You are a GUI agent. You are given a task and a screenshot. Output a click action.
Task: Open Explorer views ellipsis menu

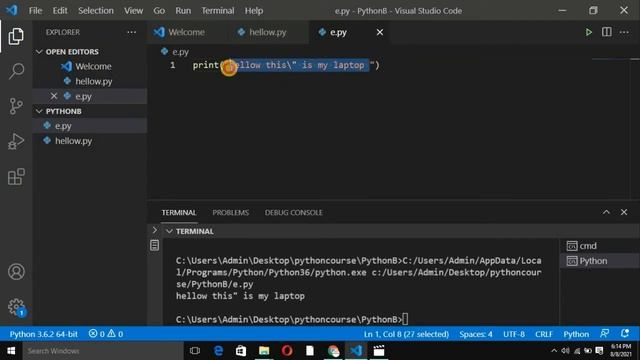(x=131, y=32)
